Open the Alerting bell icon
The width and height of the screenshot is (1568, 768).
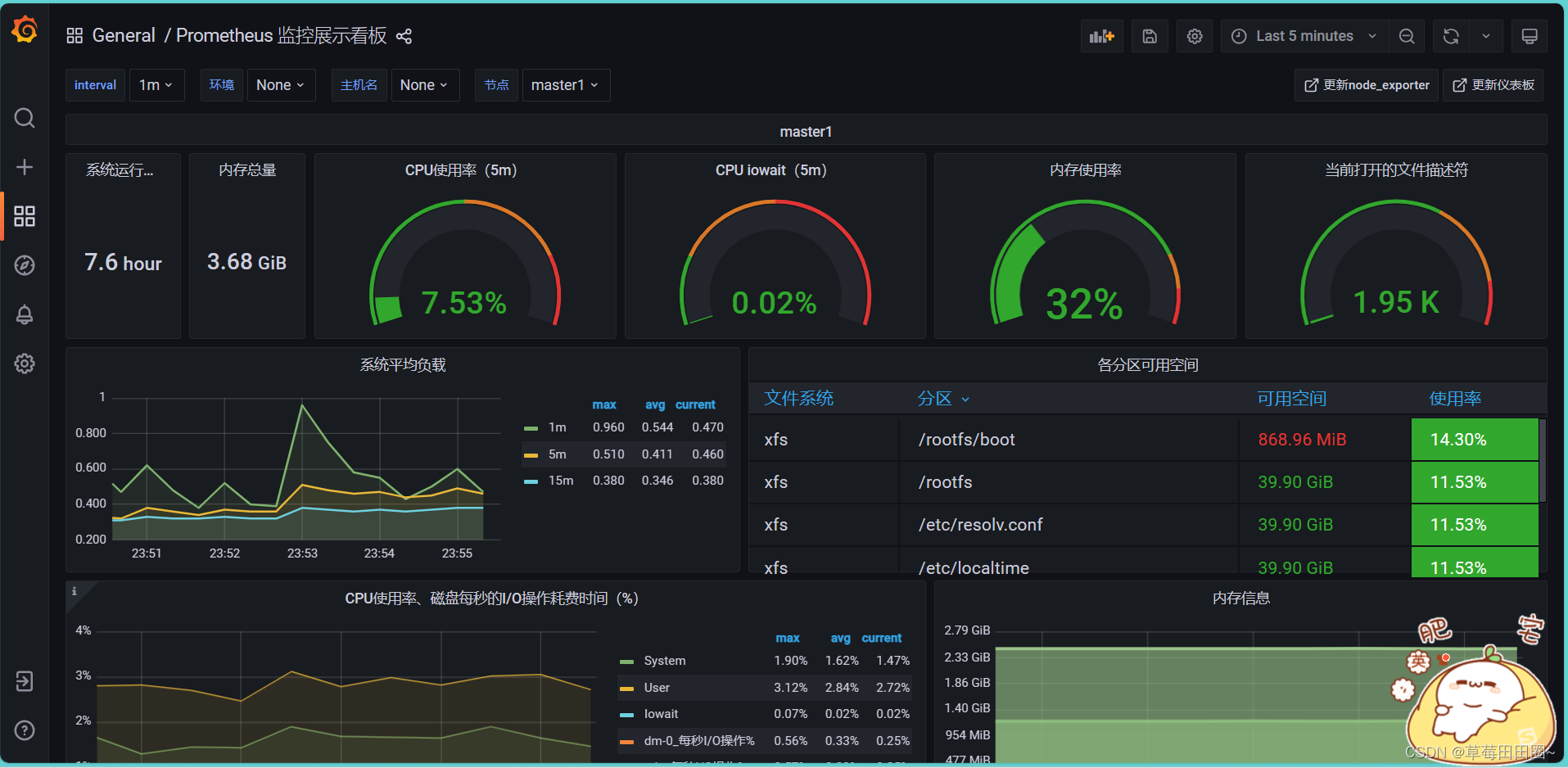25,314
